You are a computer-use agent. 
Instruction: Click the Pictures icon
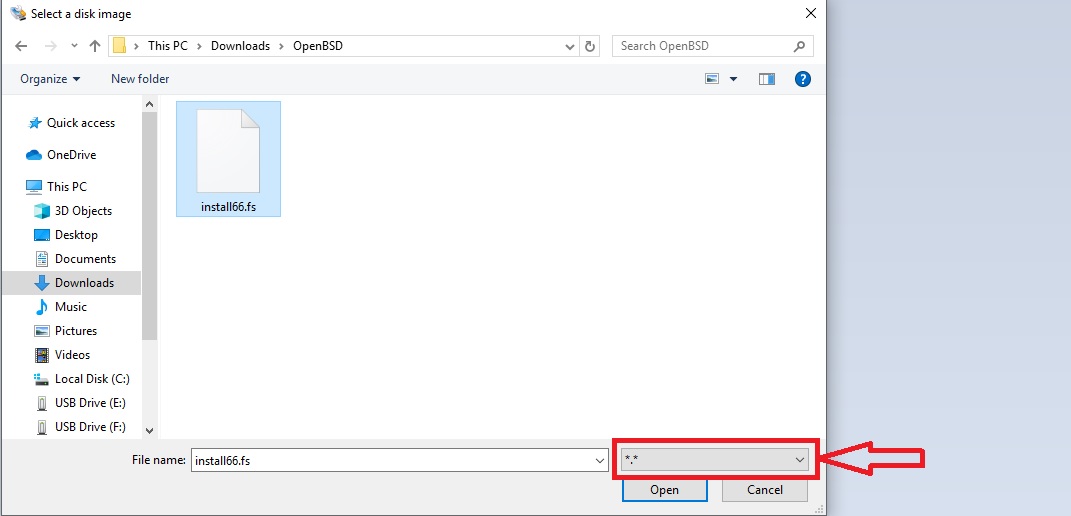tap(42, 331)
